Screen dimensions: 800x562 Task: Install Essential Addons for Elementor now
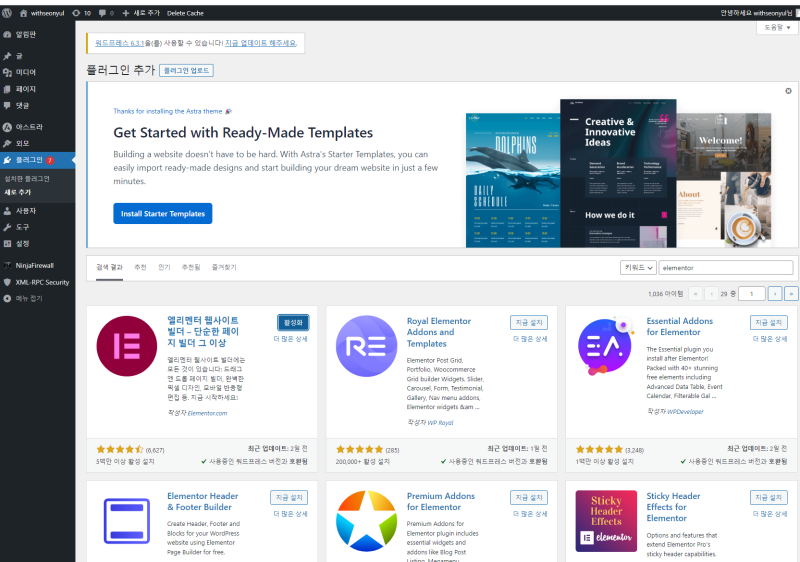coord(768,322)
